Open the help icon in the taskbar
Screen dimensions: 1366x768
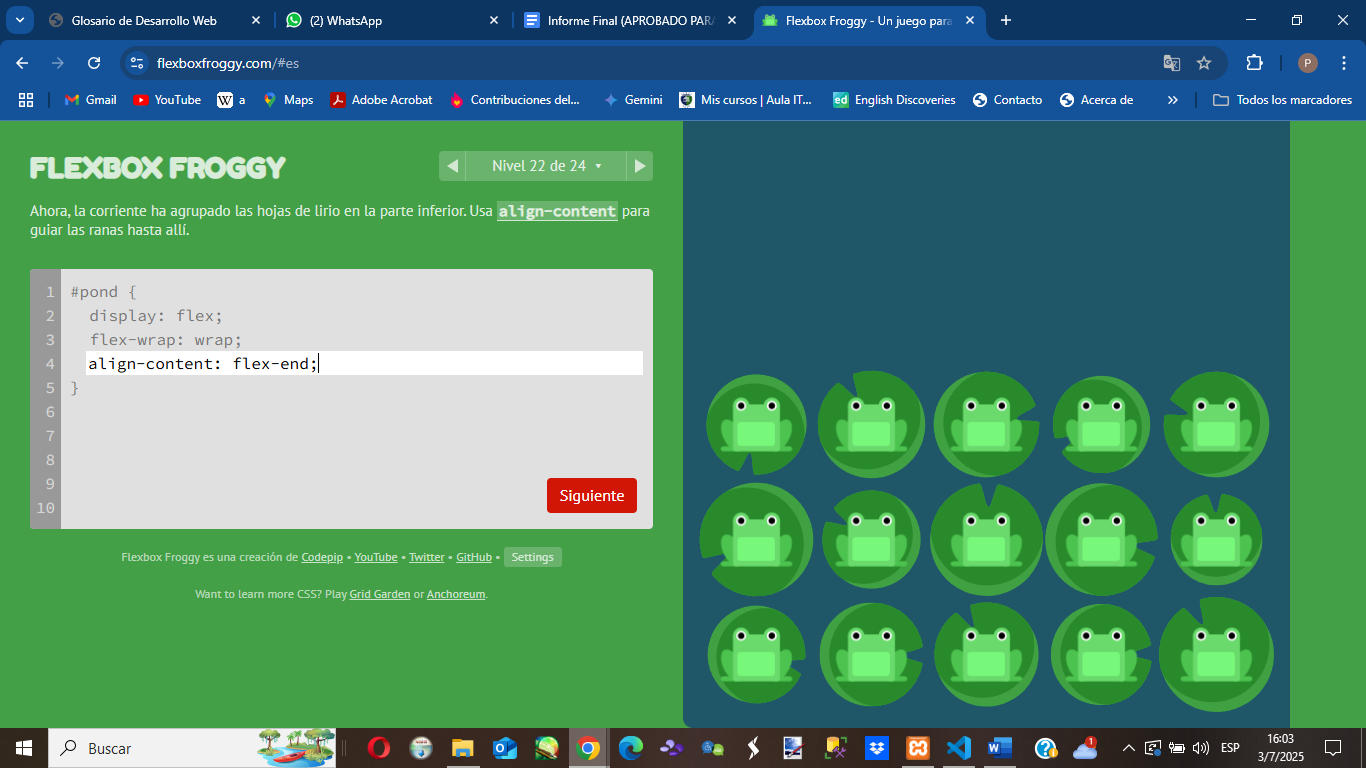click(1045, 748)
